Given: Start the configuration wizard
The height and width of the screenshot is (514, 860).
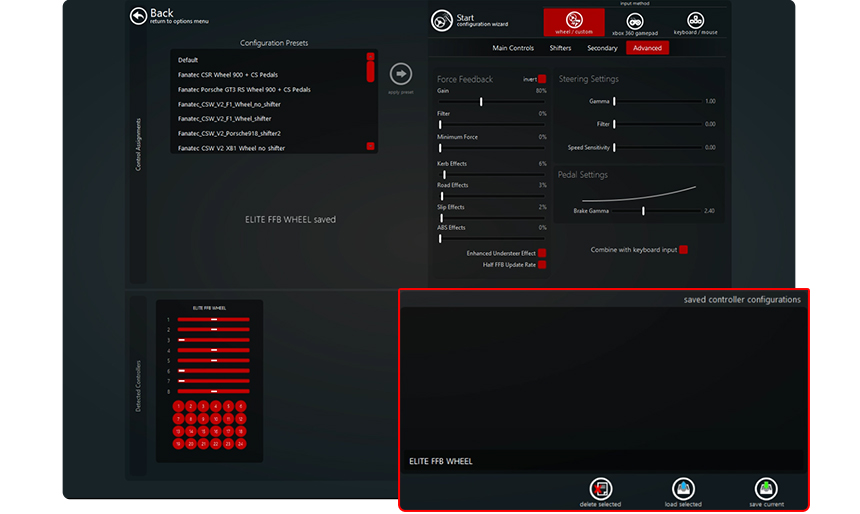Looking at the screenshot, I should coord(442,20).
